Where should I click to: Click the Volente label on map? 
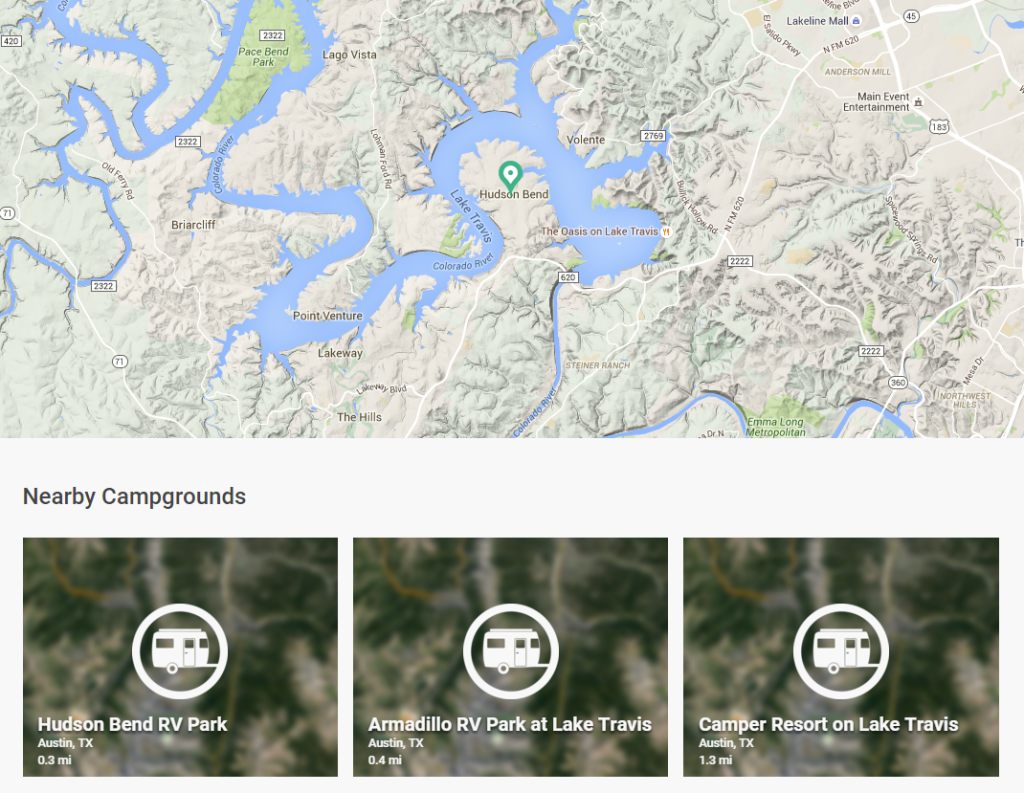pos(586,140)
